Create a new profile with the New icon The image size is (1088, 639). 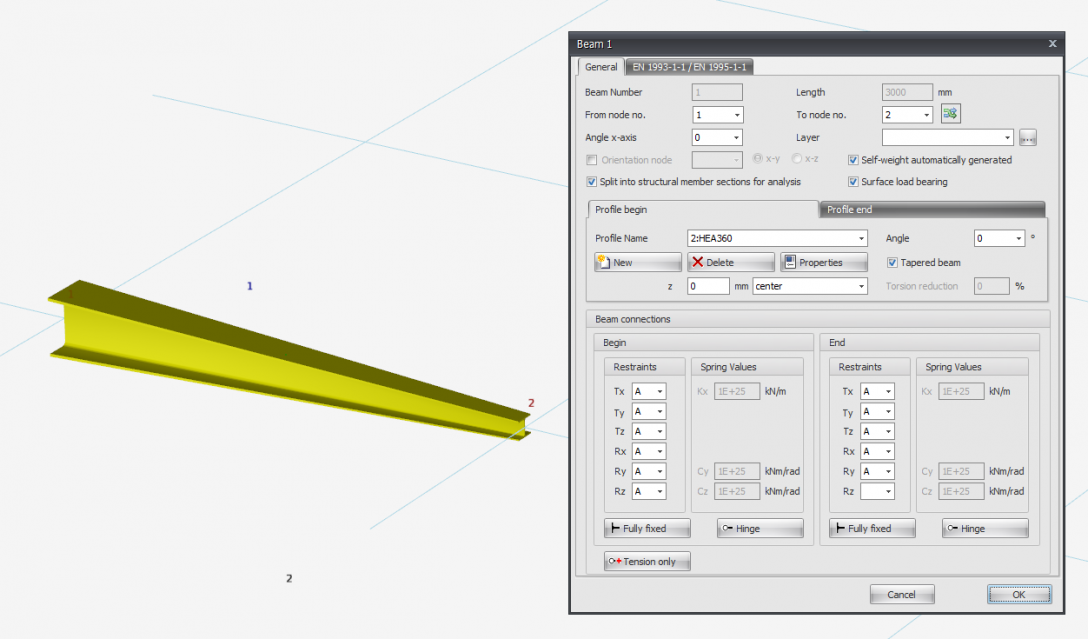click(x=637, y=261)
